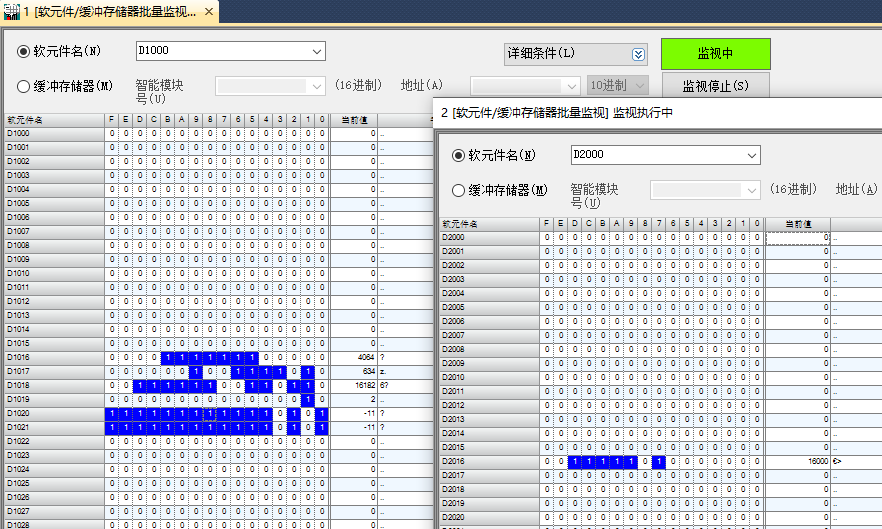Click the bit 0 column header in window 2
Image resolution: width=882 pixels, height=529 pixels.
click(757, 224)
